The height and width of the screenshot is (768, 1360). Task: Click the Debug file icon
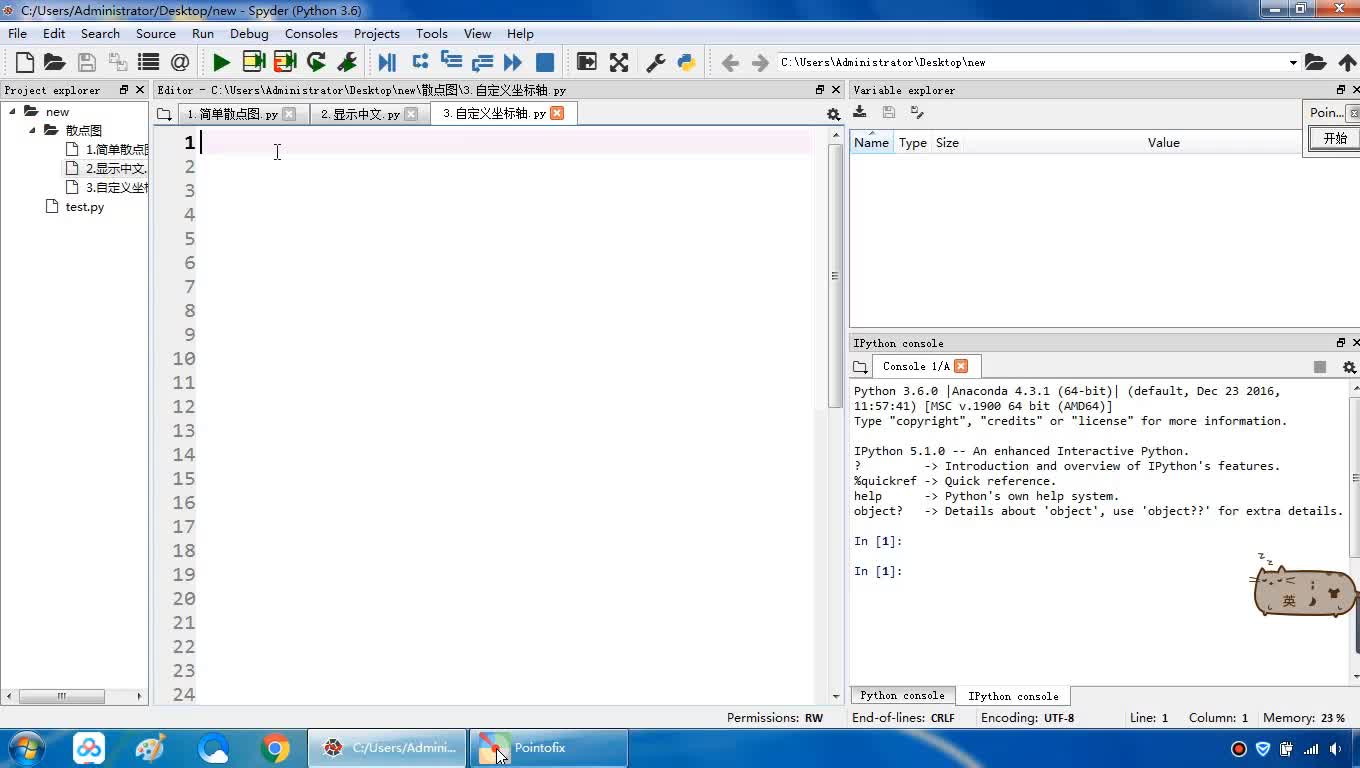click(387, 62)
